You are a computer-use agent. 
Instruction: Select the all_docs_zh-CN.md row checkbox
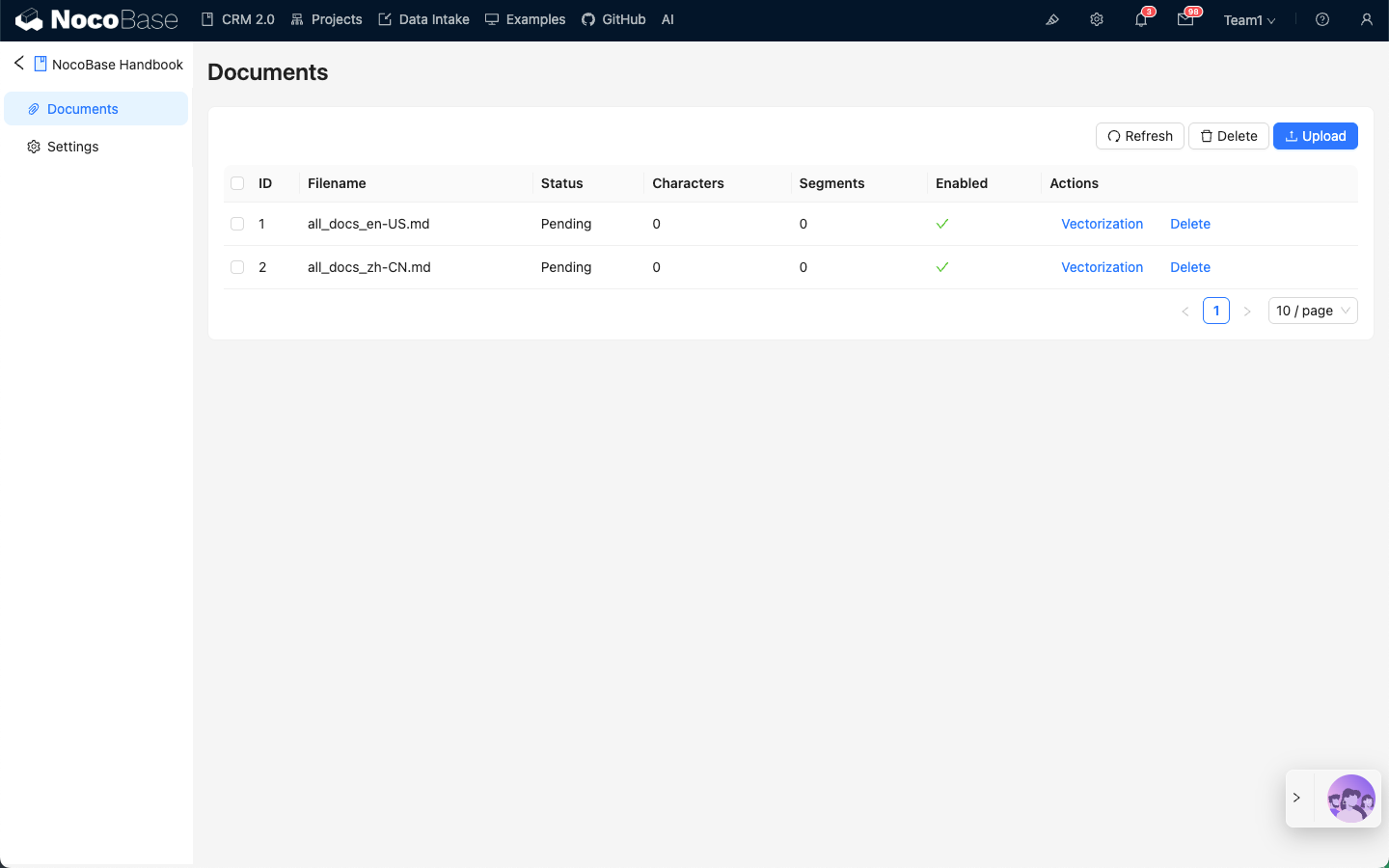tap(237, 267)
